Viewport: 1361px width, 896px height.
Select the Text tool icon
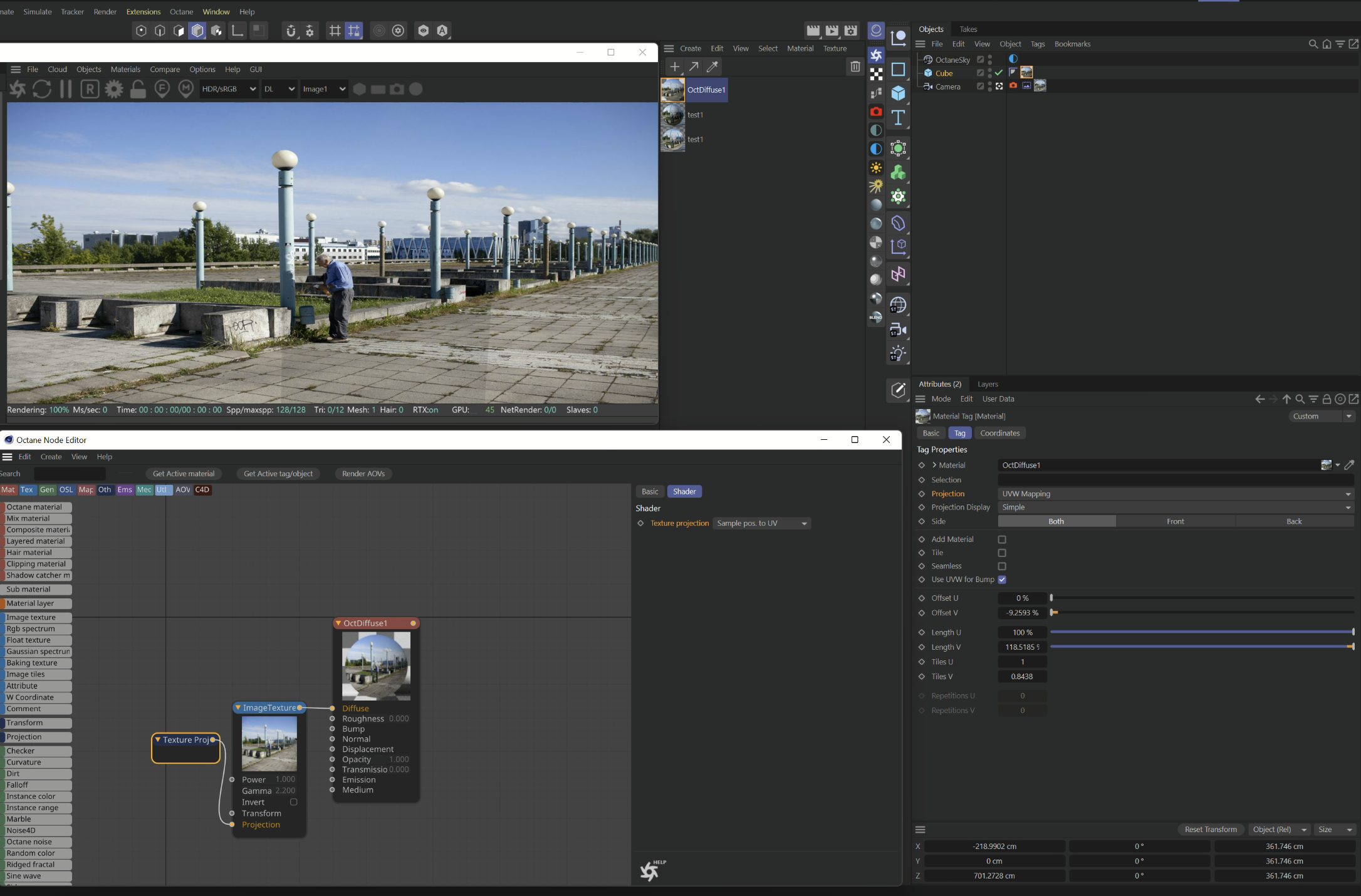tap(898, 118)
